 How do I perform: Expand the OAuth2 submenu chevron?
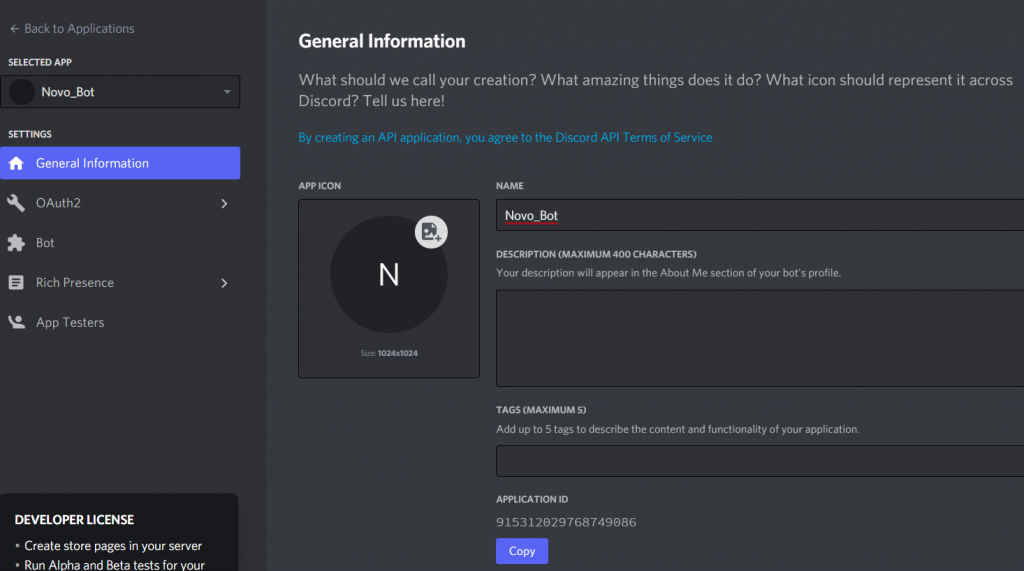pyautogui.click(x=224, y=204)
